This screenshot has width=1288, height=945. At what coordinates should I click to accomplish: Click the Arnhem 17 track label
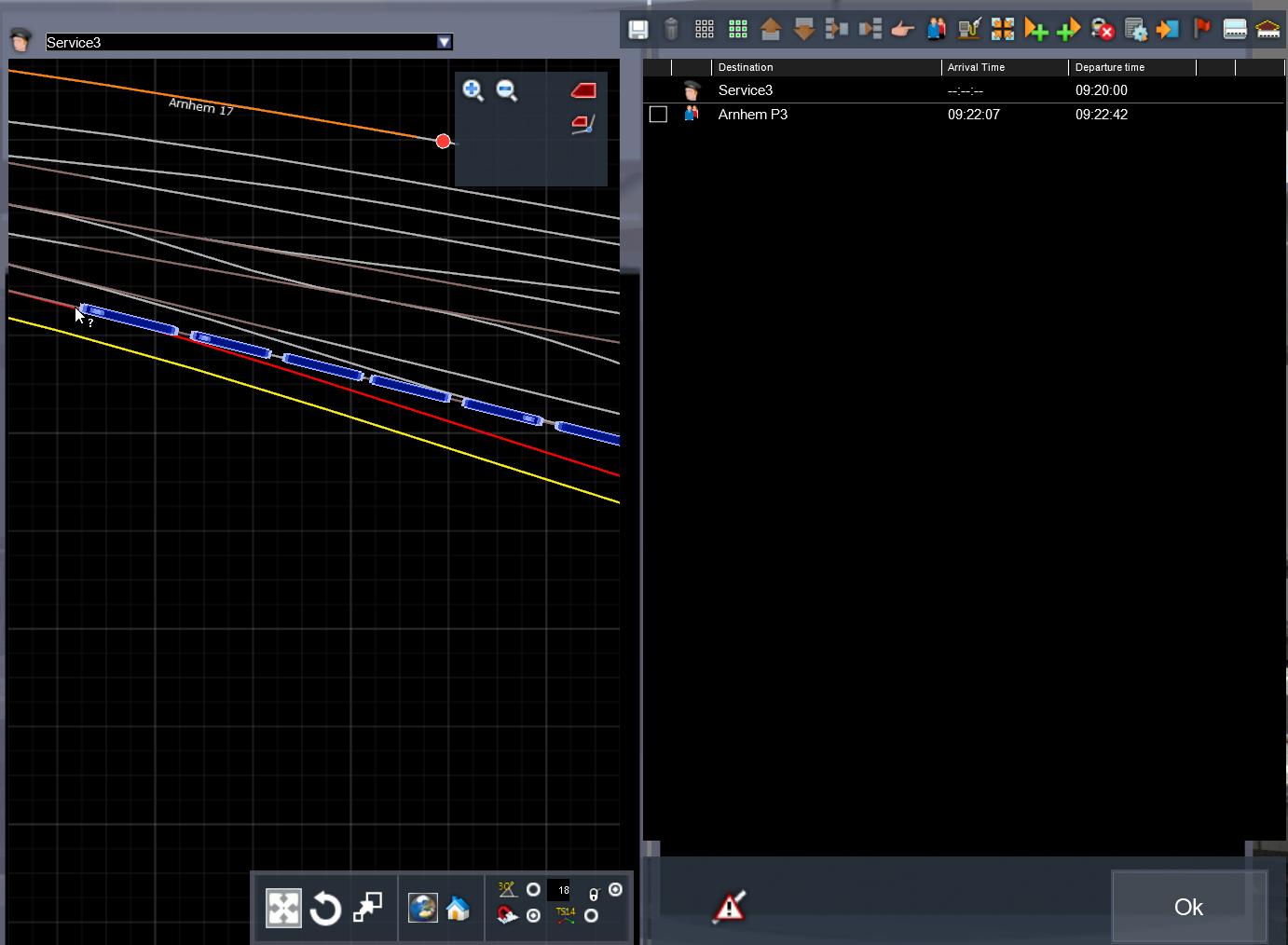coord(200,106)
